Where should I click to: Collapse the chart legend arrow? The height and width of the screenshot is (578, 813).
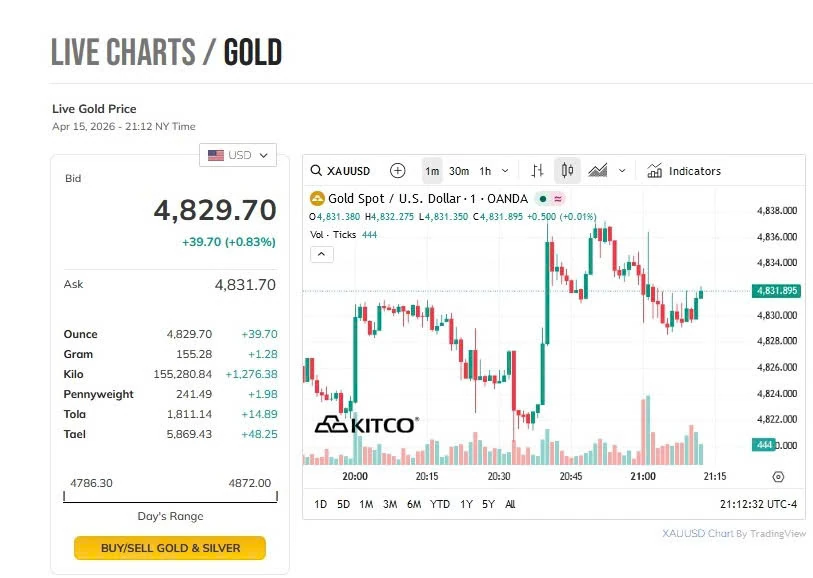click(x=323, y=254)
